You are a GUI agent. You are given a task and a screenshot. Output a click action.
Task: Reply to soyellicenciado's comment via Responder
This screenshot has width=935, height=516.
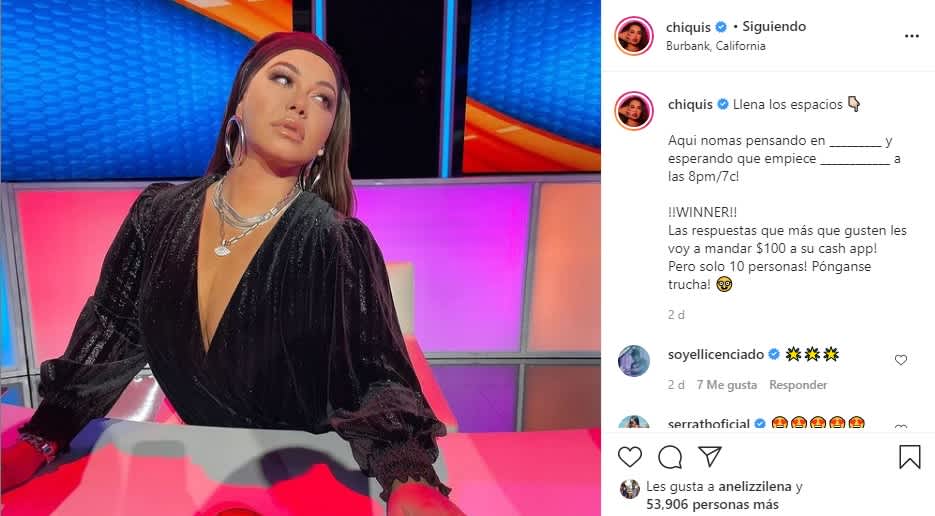tap(798, 385)
